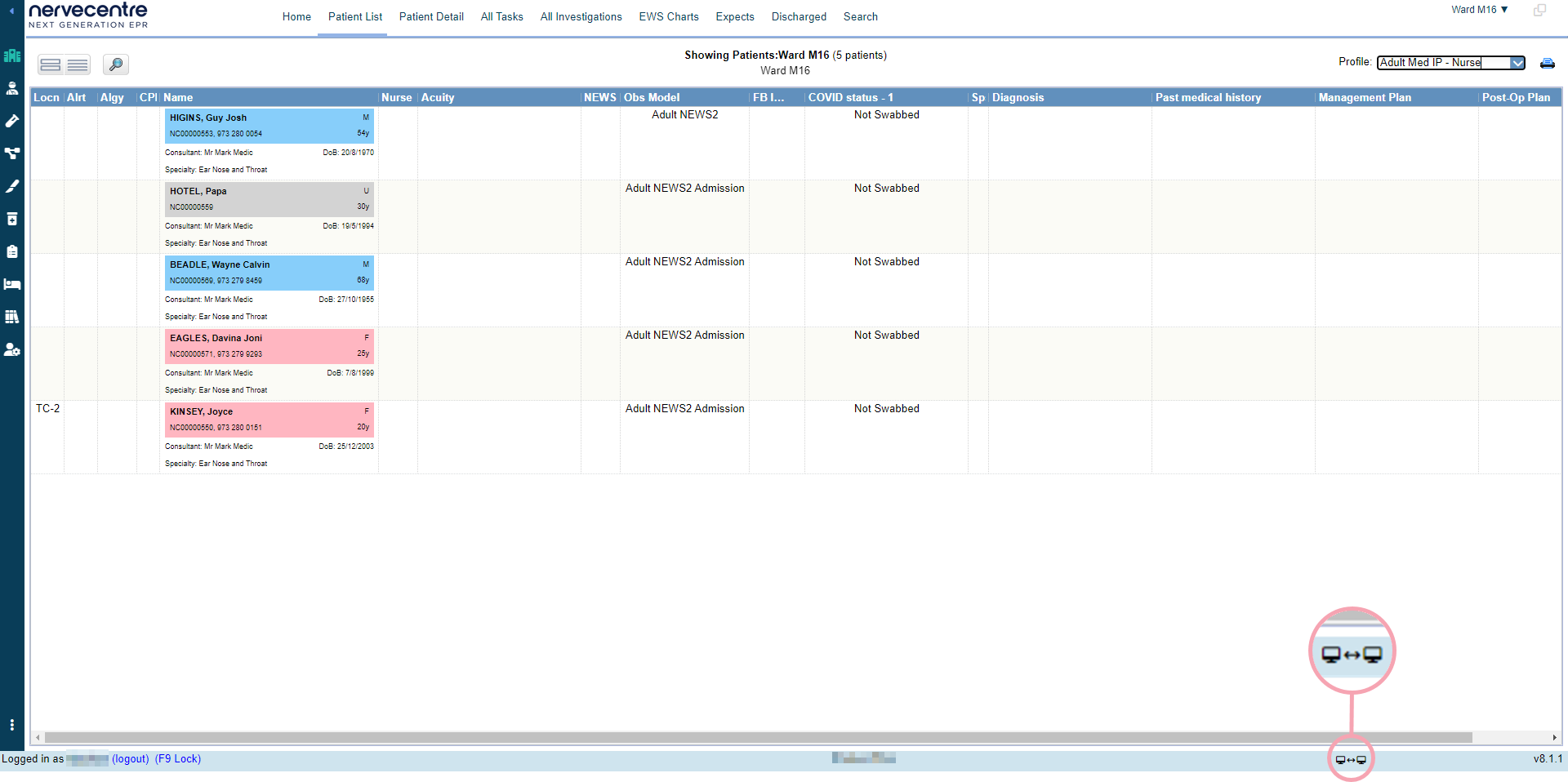Viewport: 1568px width, 782px height.
Task: Click the logout link
Action: pos(131,759)
